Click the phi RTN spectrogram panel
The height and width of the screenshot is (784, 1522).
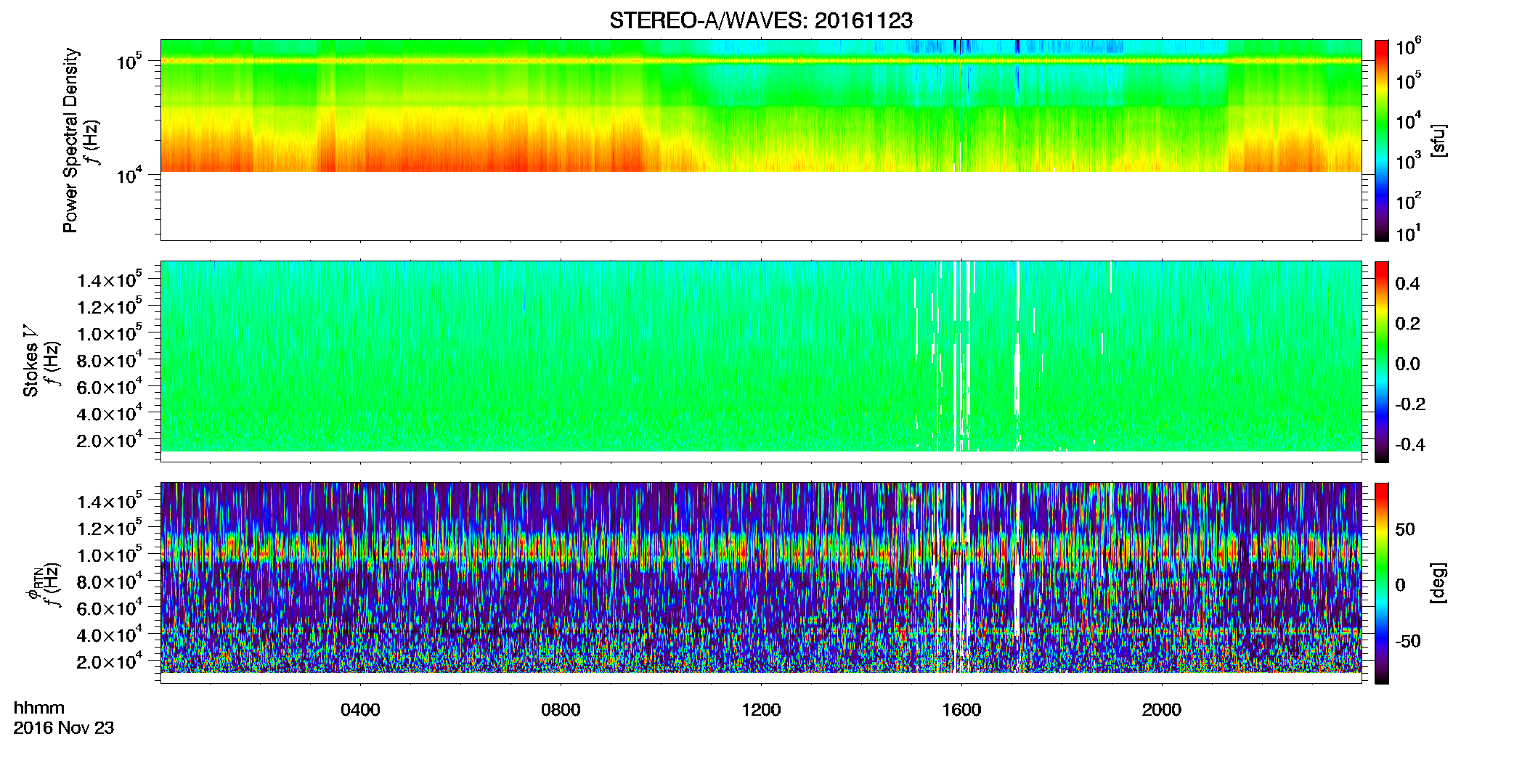click(761, 583)
